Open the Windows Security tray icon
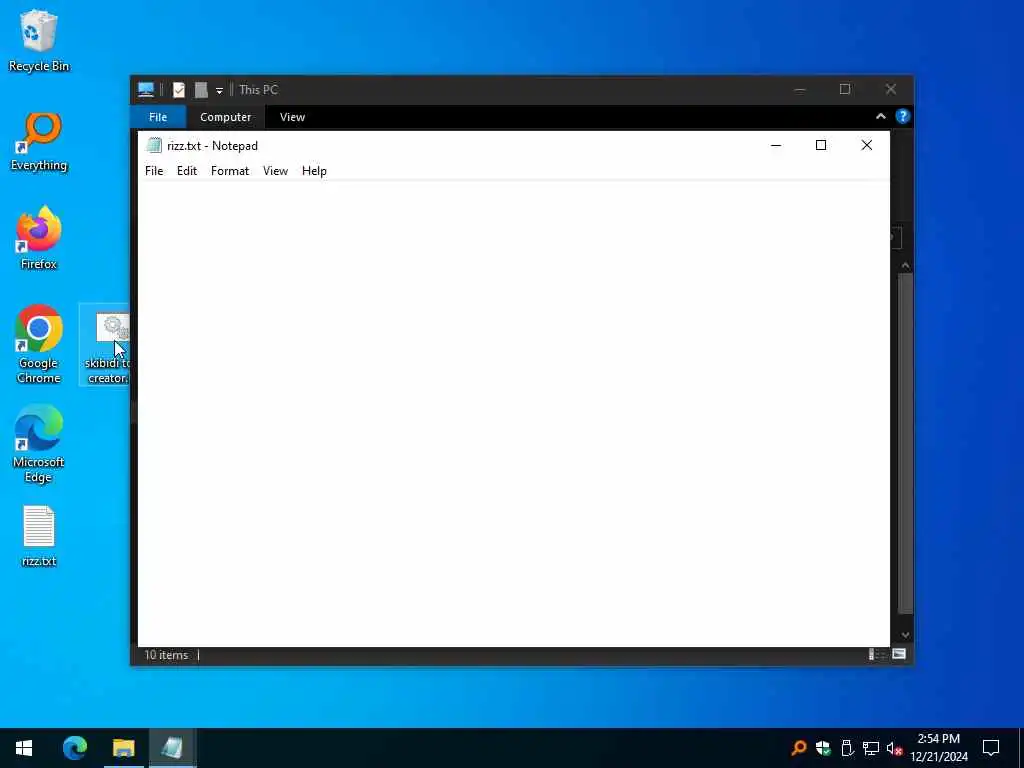The image size is (1024, 768). (823, 748)
